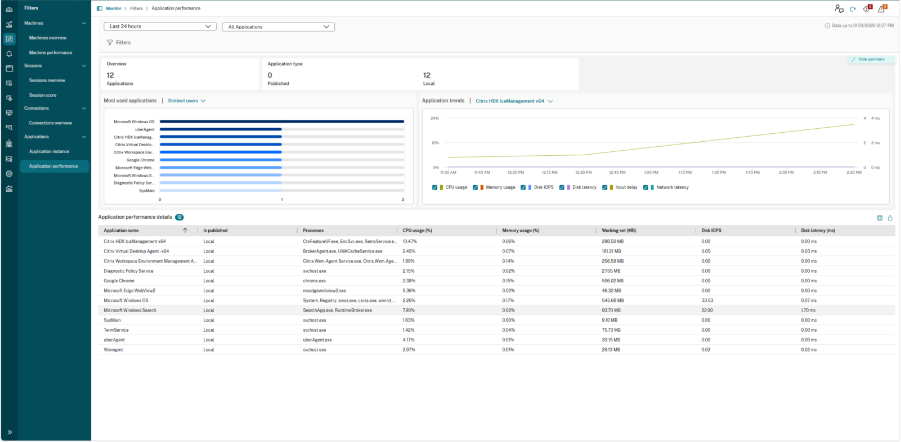Refresh data using the circular arrows icon
Viewport: 901px width, 442px height.
click(853, 9)
